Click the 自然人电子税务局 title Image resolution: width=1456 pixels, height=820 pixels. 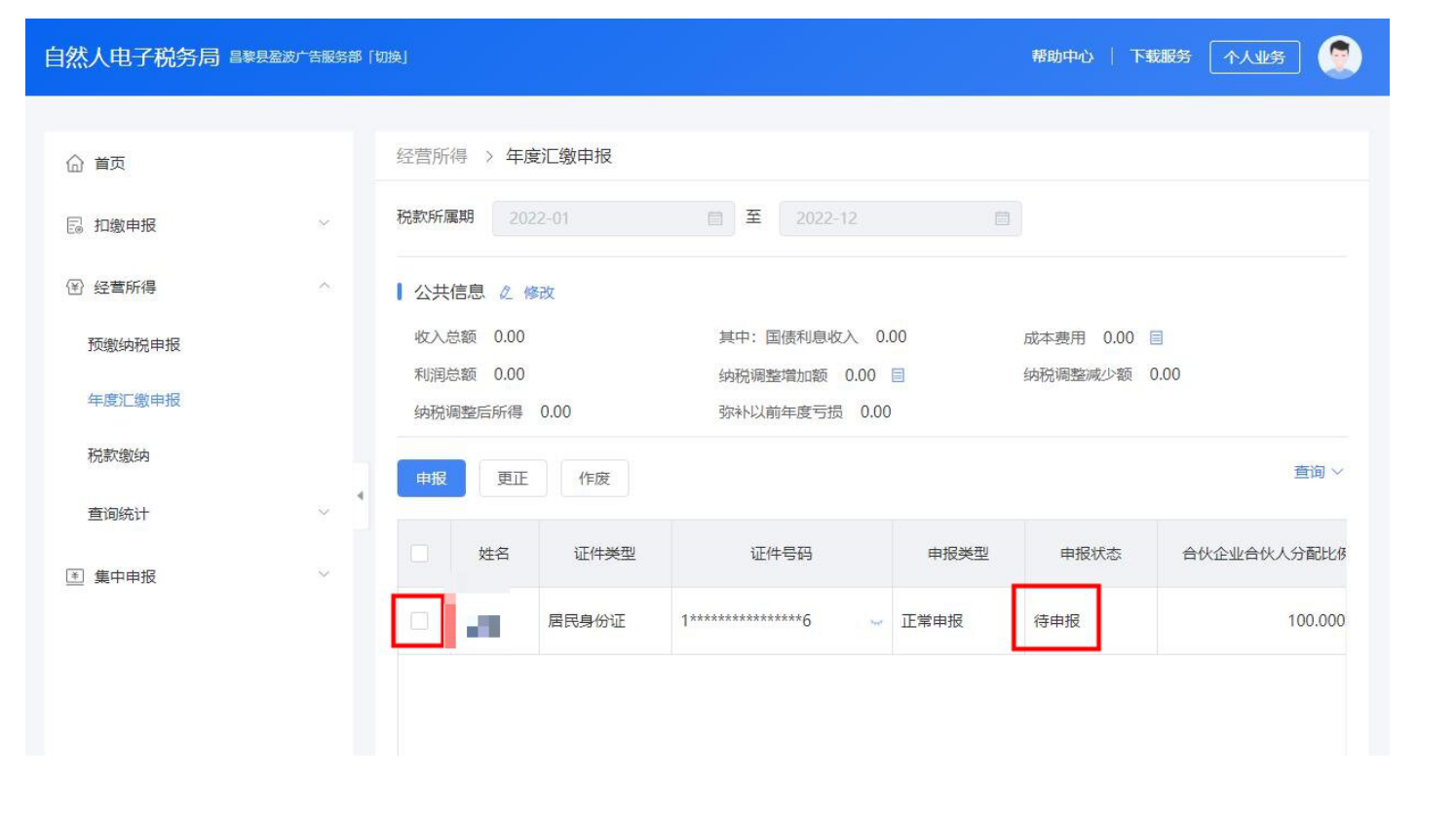pyautogui.click(x=132, y=57)
